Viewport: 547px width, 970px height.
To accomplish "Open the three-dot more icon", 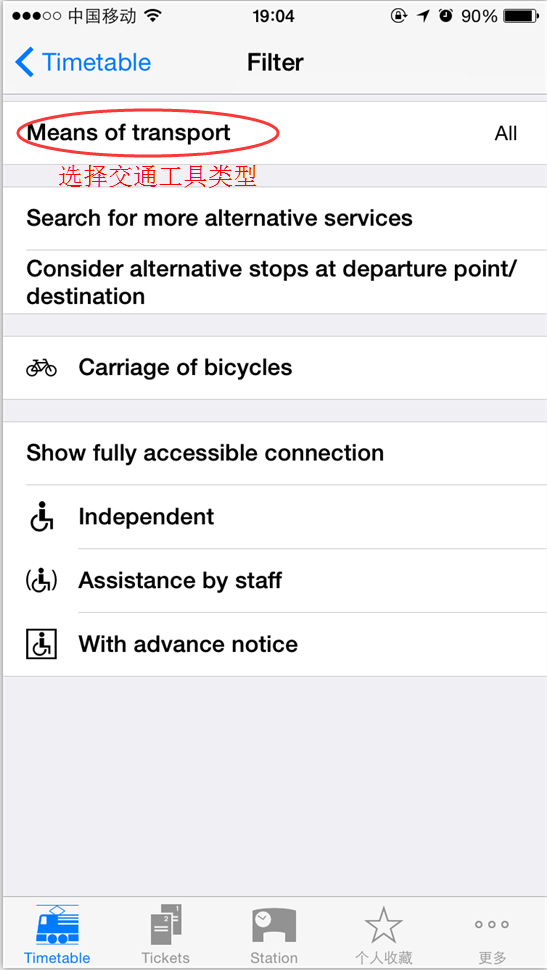I will coord(492,925).
